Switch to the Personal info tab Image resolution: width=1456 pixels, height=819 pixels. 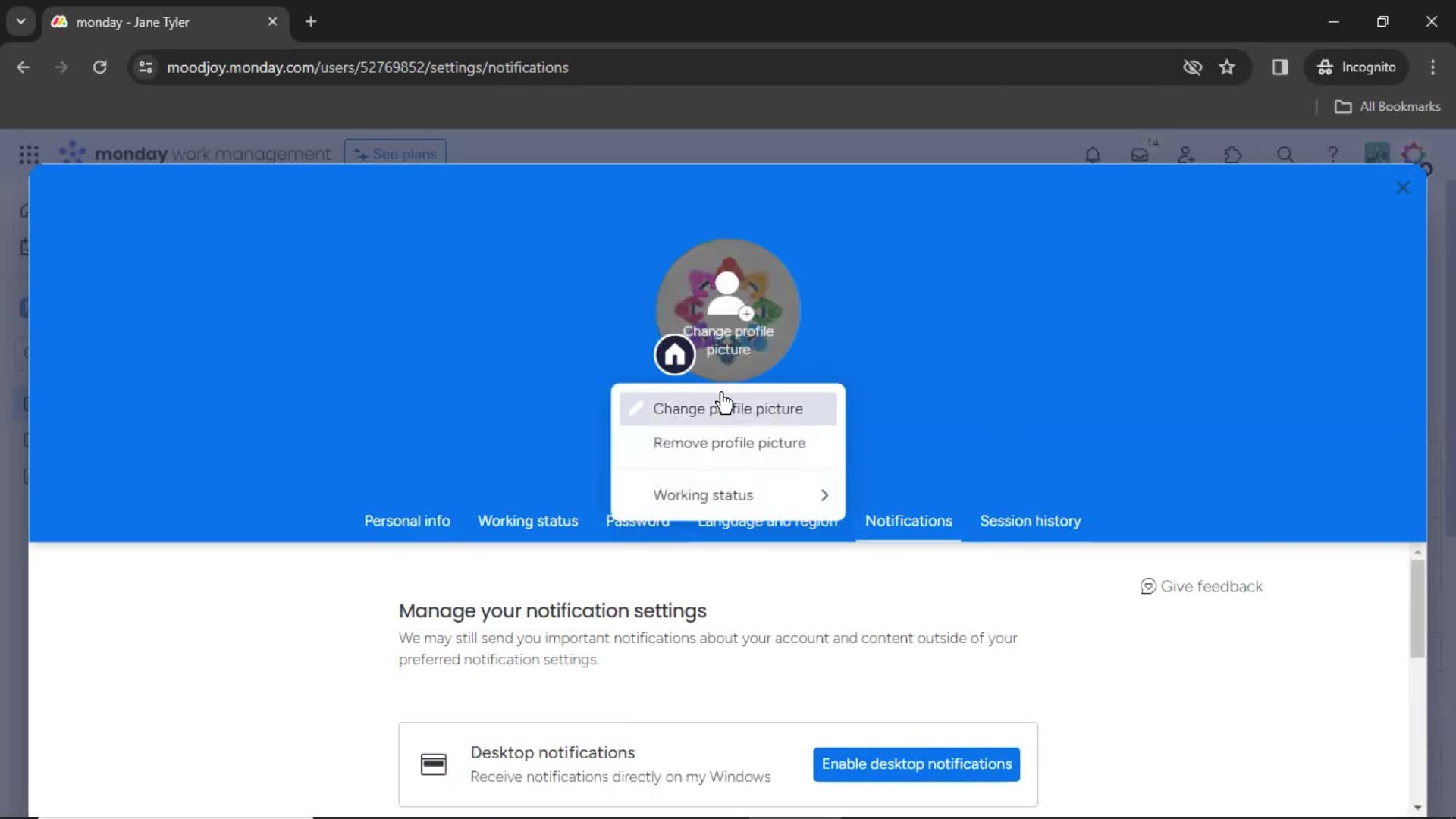407,521
